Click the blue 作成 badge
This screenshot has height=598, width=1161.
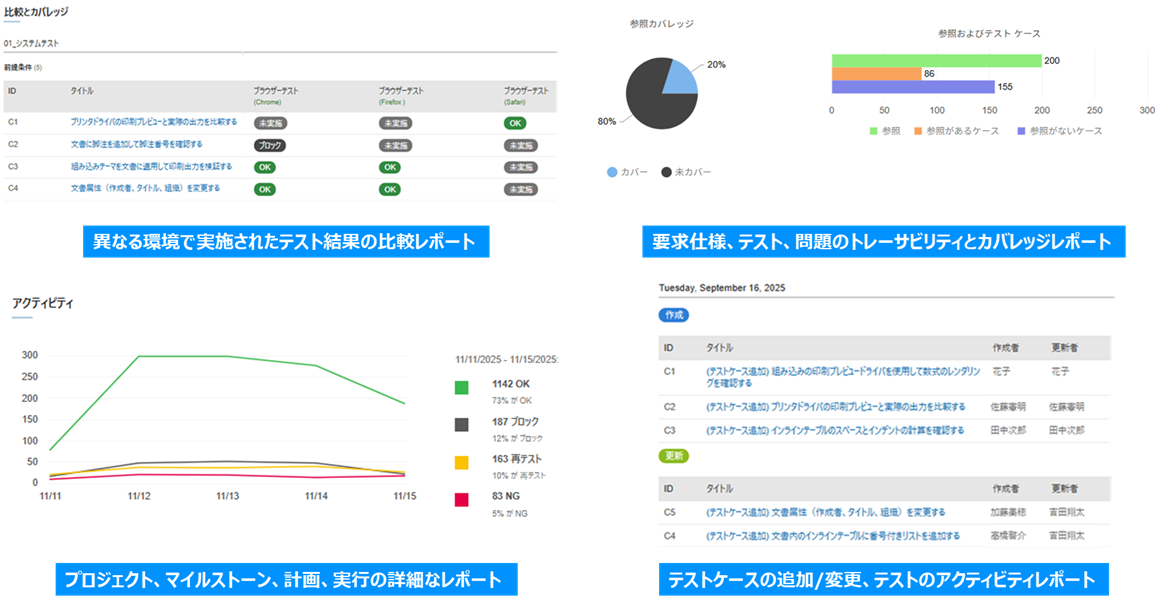click(674, 314)
